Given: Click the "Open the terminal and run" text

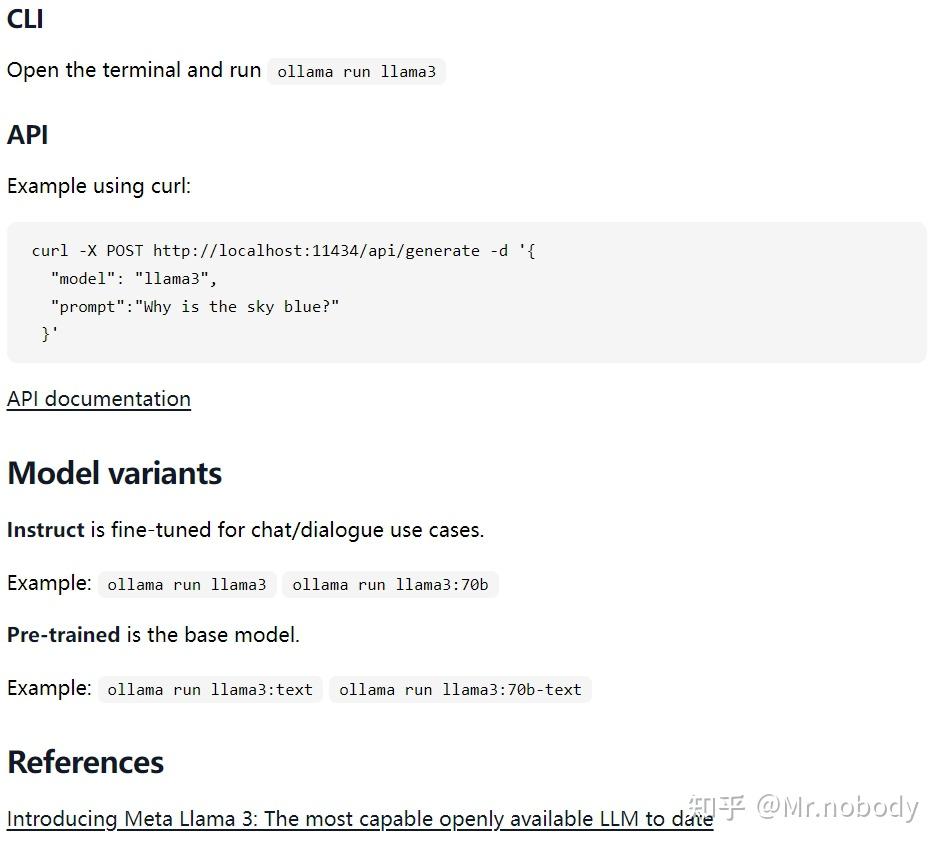Looking at the screenshot, I should click(x=133, y=70).
